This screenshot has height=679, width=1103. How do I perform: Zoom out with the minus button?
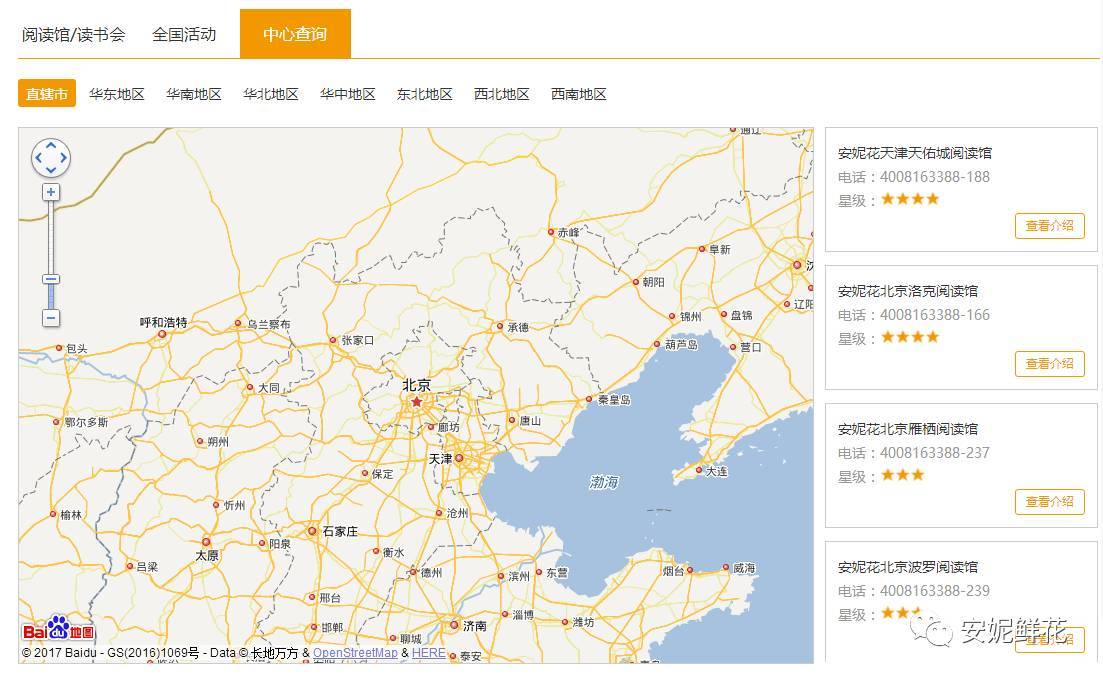coord(49,318)
